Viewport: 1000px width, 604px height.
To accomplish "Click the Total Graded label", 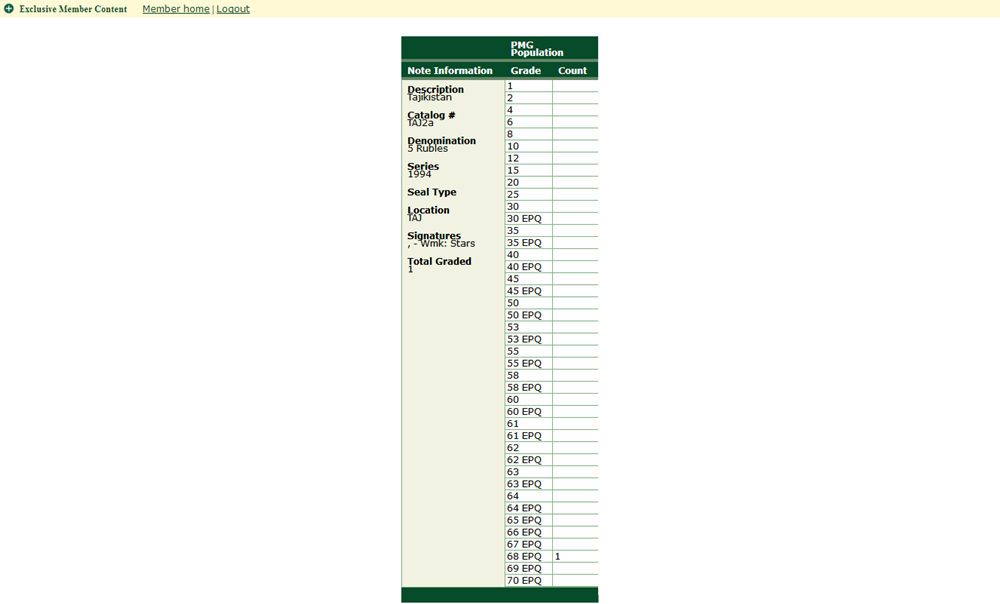I will 439,261.
